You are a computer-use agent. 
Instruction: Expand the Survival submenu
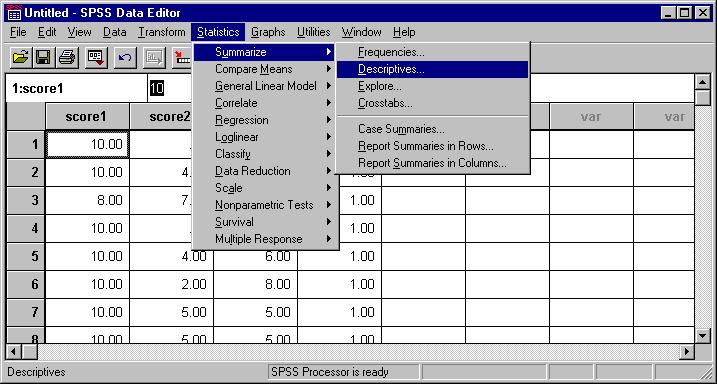click(264, 222)
